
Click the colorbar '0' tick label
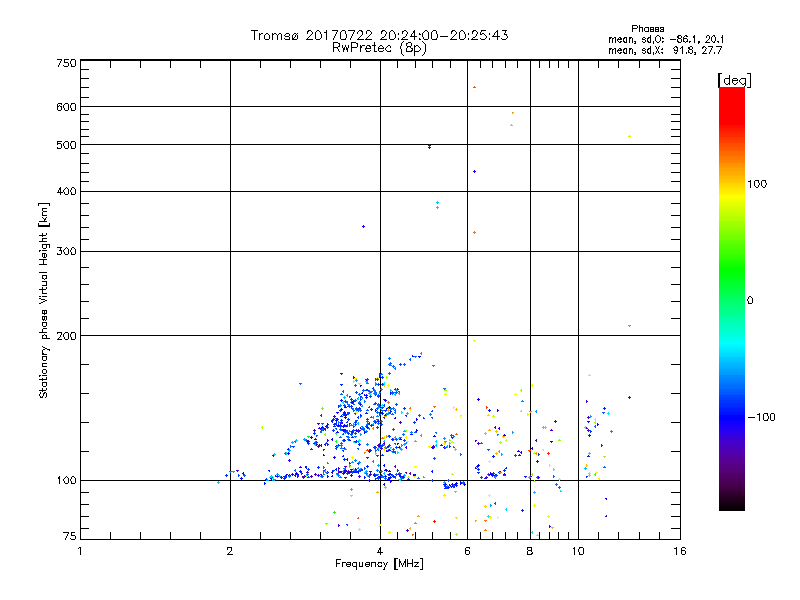tap(749, 301)
